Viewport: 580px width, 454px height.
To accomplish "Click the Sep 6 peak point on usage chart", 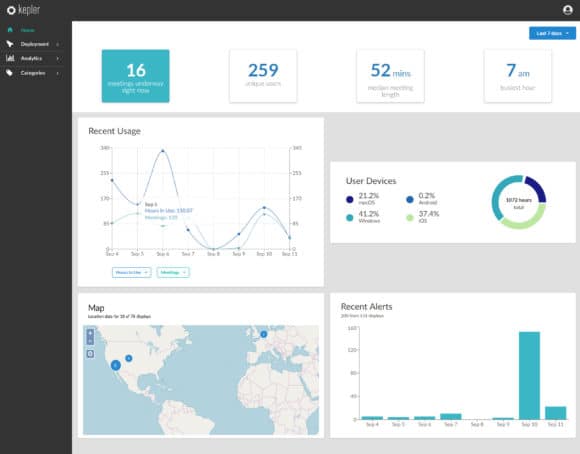I will (x=163, y=151).
